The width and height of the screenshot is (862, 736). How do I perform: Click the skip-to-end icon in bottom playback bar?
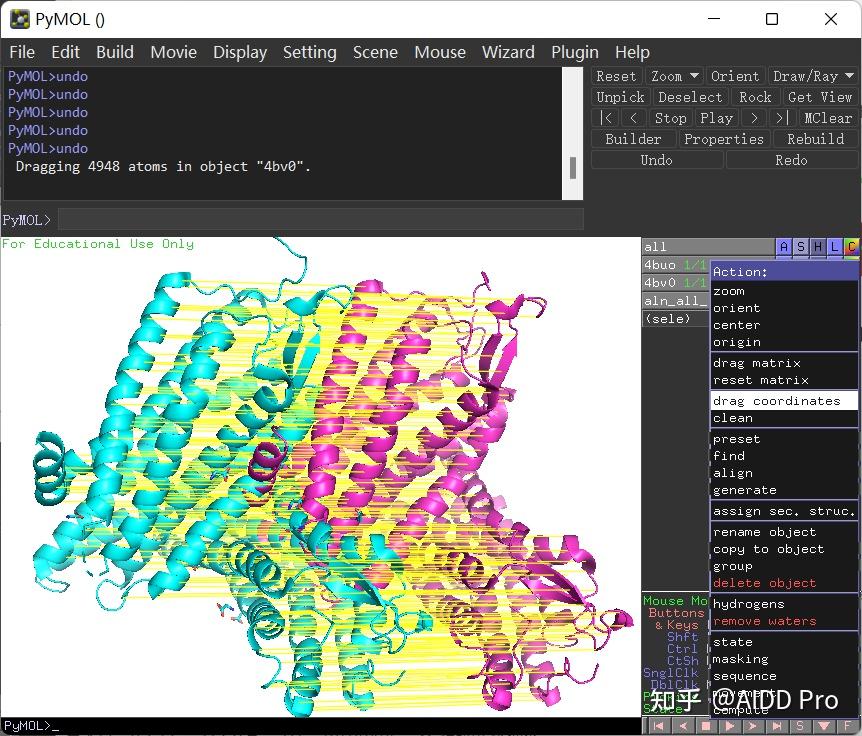pos(777,726)
